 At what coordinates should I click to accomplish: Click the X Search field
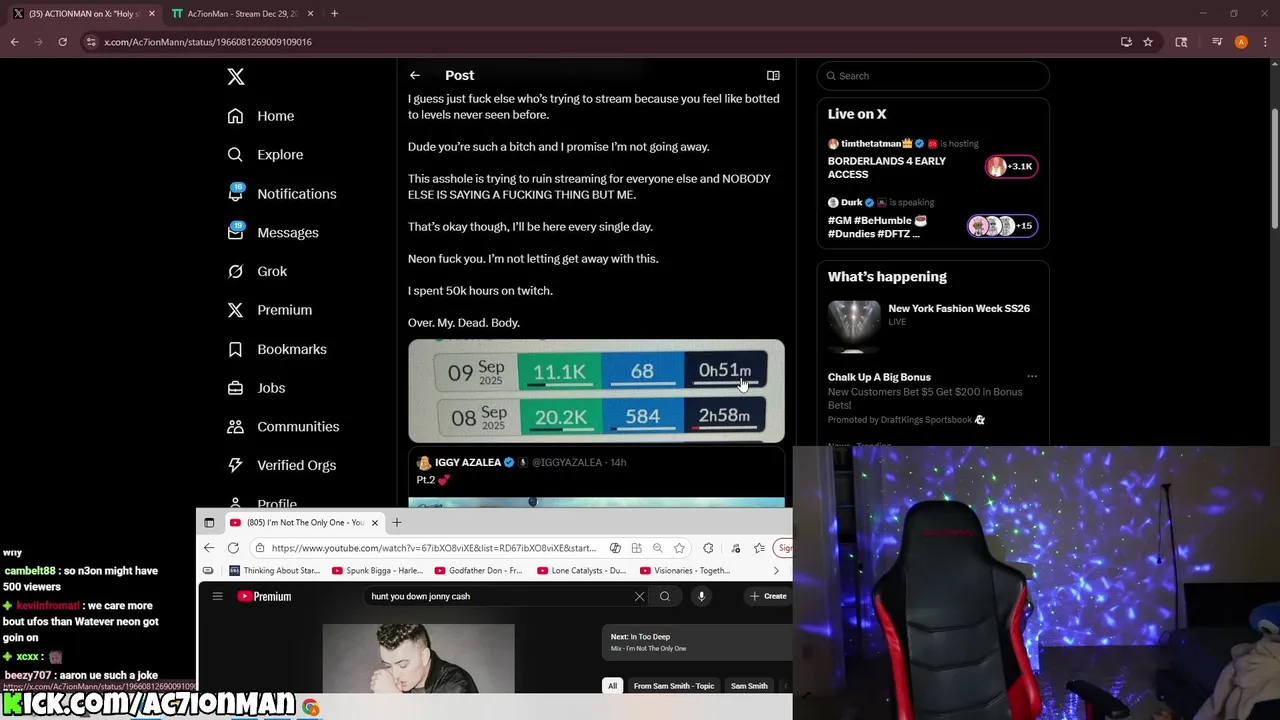[x=933, y=76]
